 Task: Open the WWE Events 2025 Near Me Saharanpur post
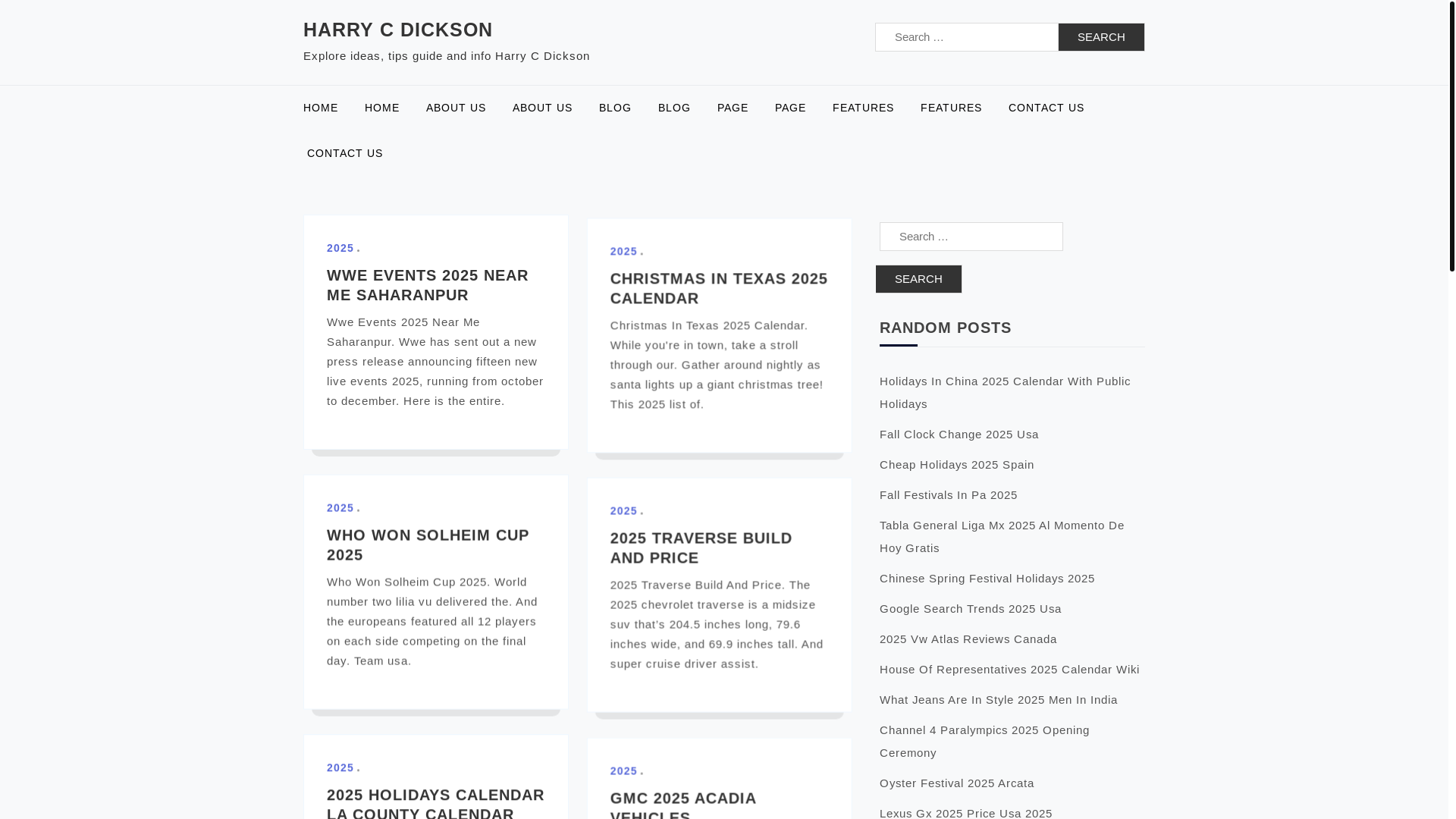(428, 285)
